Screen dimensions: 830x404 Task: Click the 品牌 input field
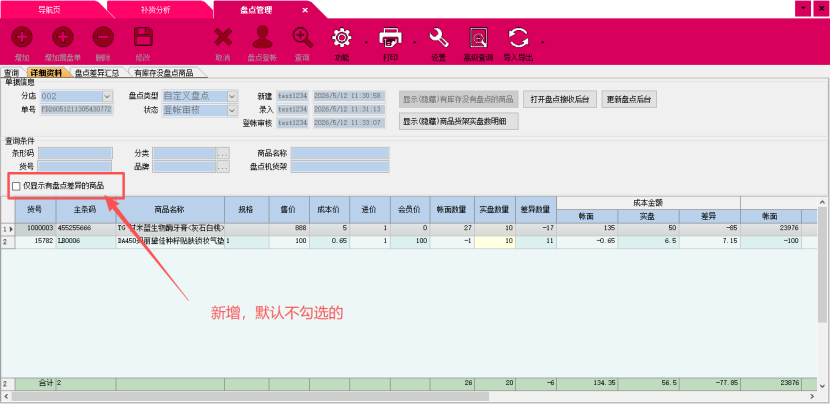pyautogui.click(x=184, y=167)
